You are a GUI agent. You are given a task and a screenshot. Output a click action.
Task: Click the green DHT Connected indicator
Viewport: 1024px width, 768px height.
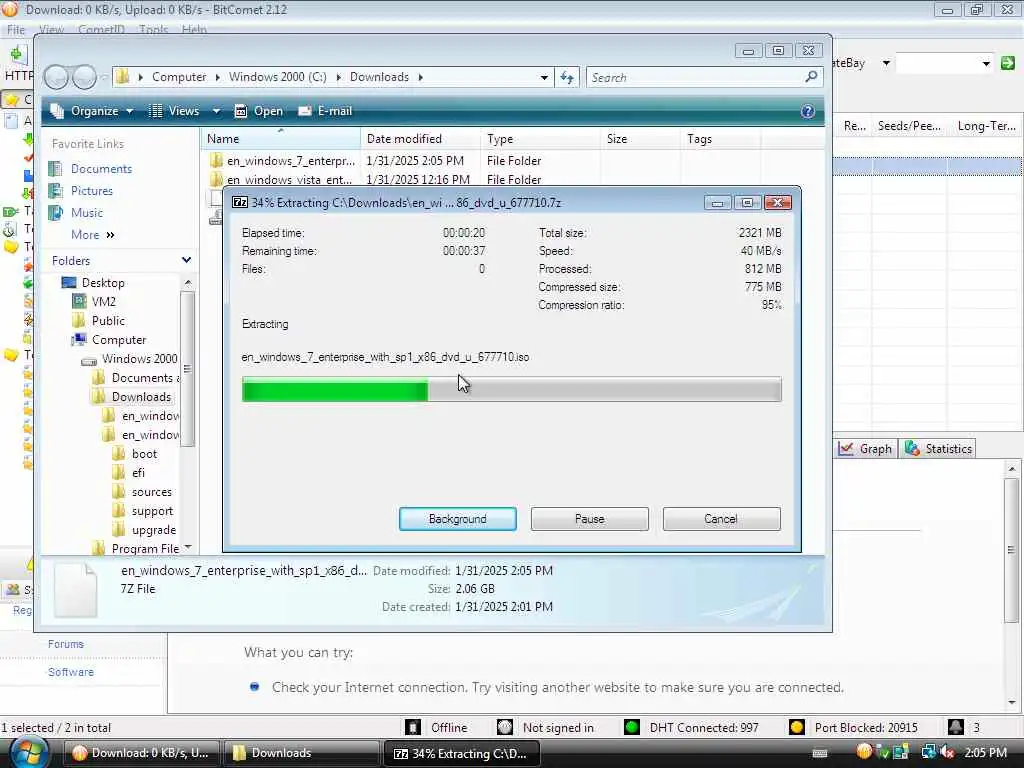click(632, 728)
